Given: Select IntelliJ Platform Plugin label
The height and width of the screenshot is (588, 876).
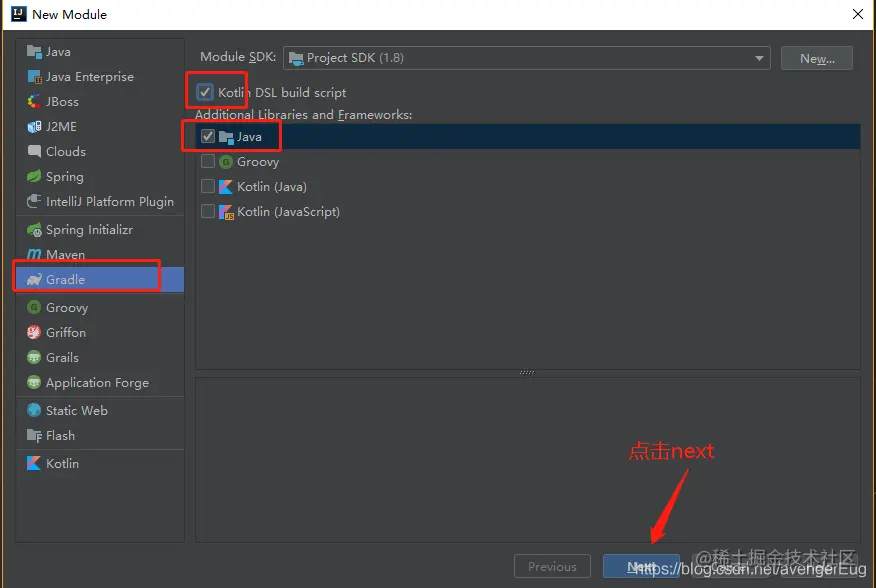Looking at the screenshot, I should click(x=110, y=202).
